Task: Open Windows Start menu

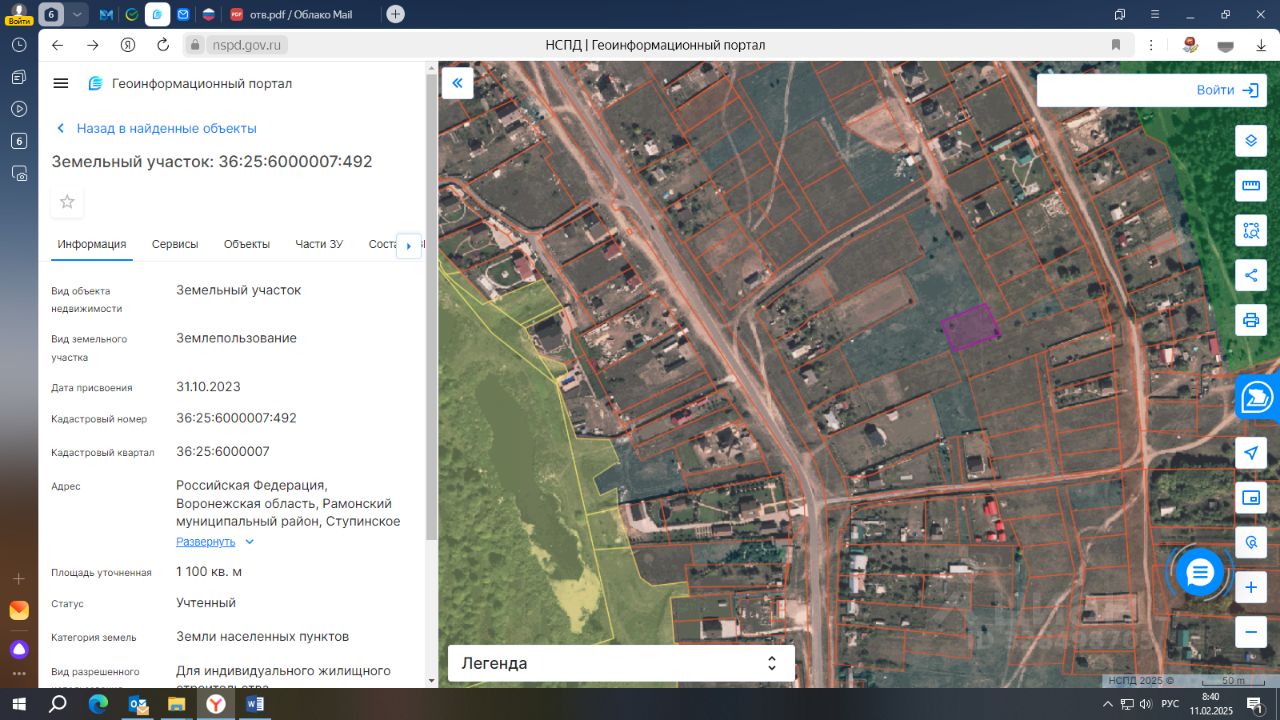Action: [19, 704]
